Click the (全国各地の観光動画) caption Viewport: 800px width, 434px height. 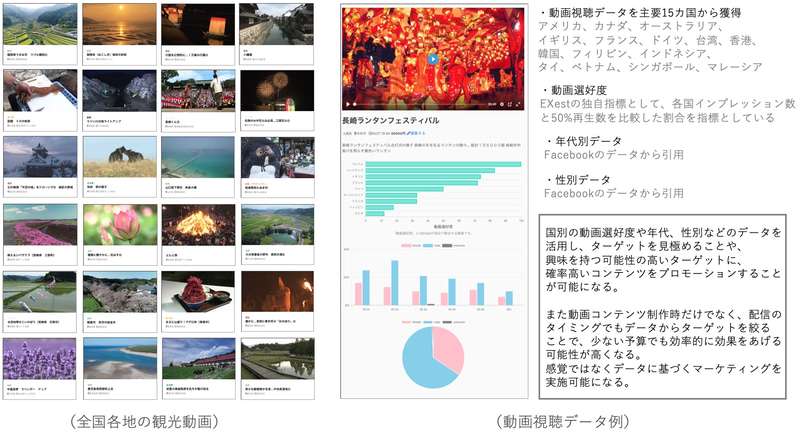coord(144,421)
